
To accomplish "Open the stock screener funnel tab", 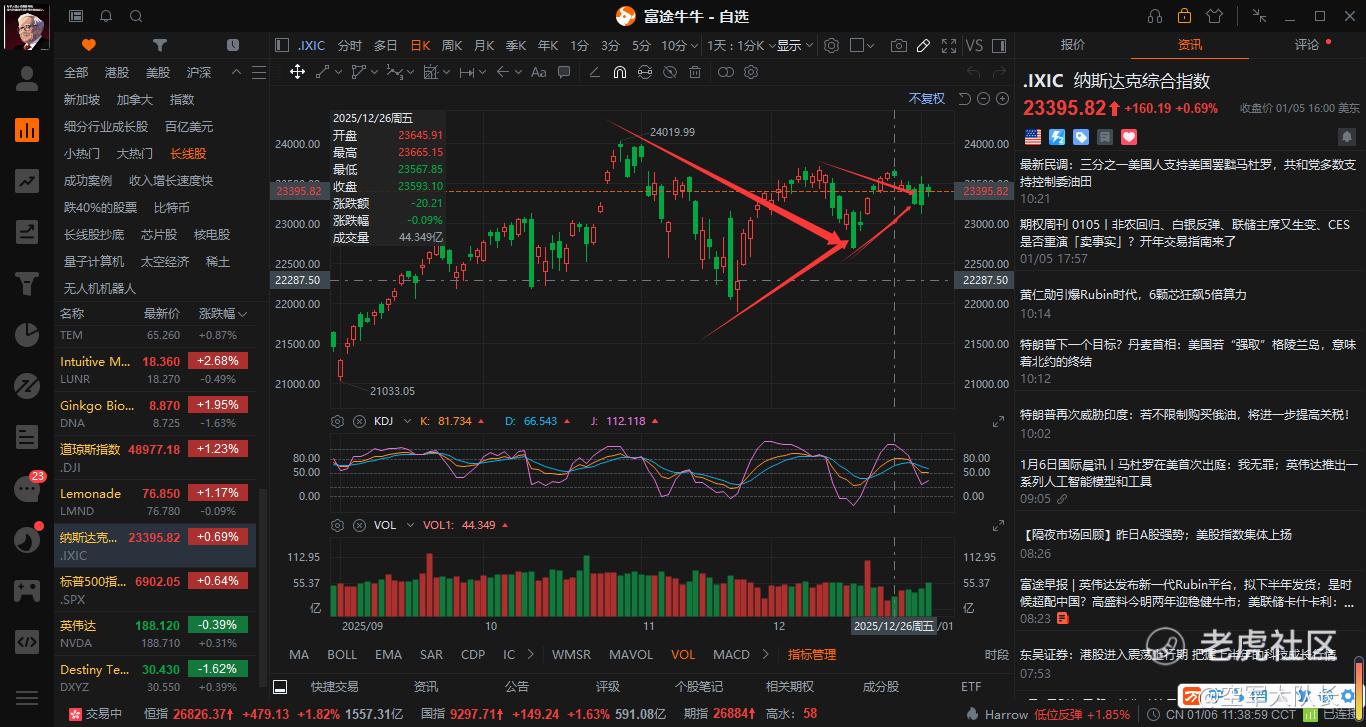I will tap(160, 45).
